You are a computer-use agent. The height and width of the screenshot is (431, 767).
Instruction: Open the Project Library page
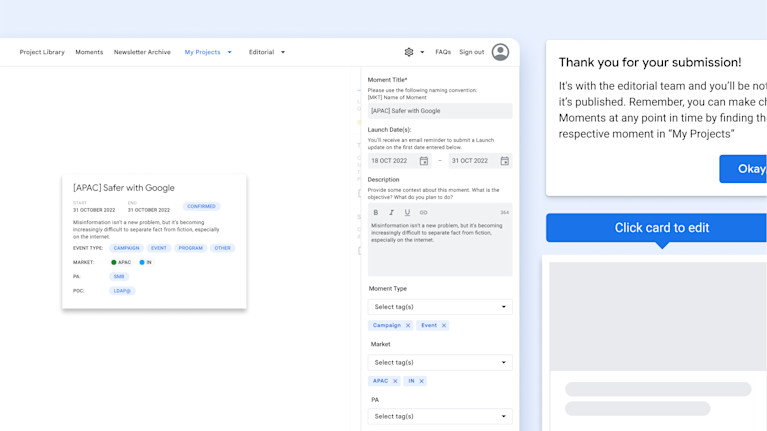(42, 52)
